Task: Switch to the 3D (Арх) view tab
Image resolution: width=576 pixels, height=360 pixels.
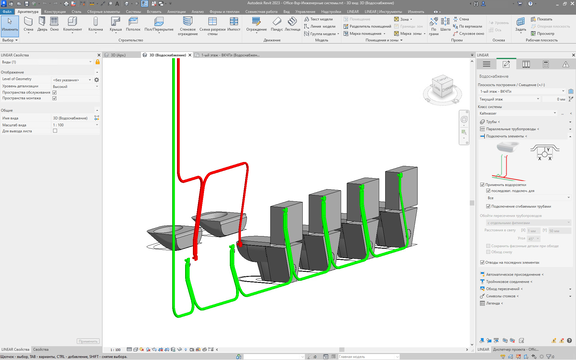Action: (118, 55)
